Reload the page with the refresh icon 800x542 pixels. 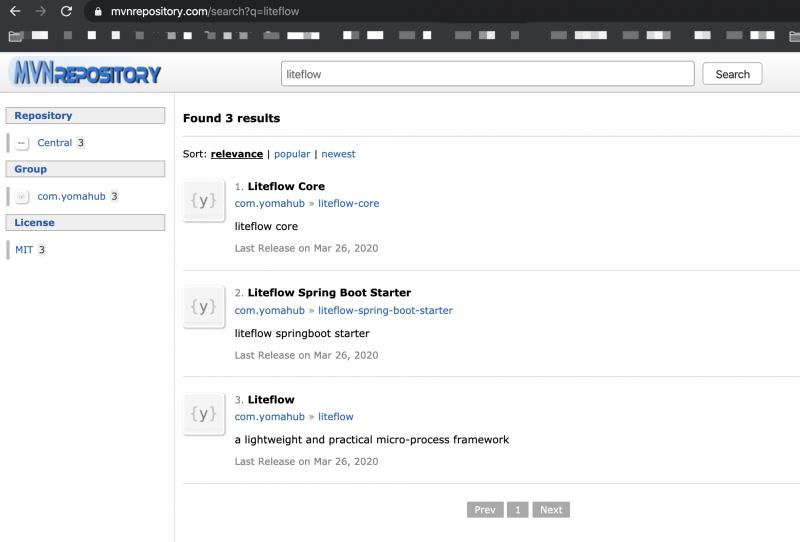tap(66, 12)
